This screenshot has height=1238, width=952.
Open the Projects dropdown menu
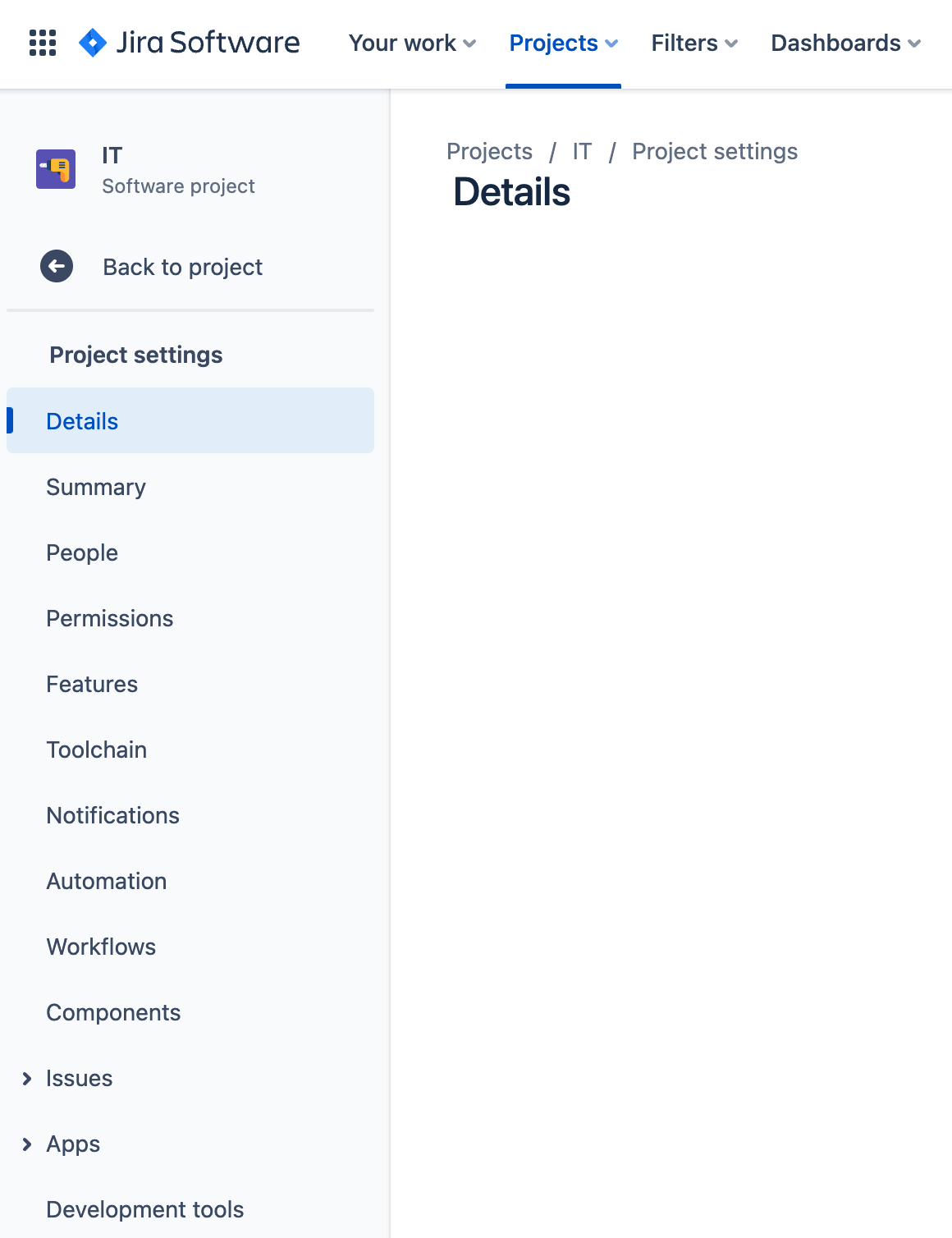[563, 43]
